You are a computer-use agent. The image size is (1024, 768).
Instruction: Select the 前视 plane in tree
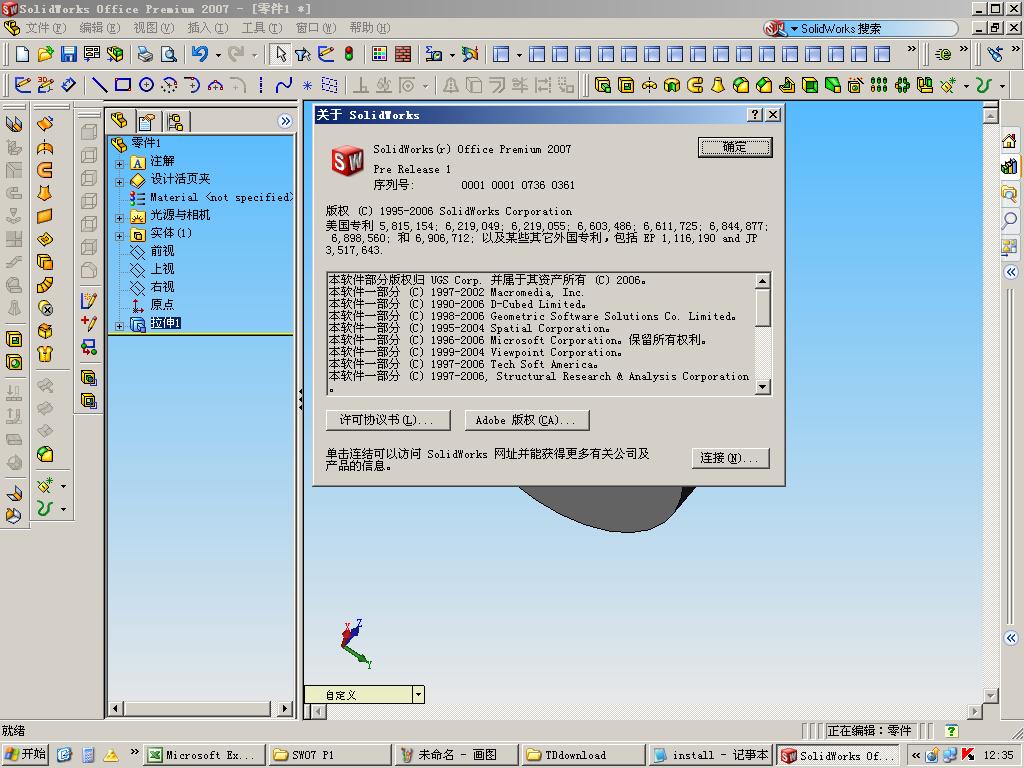[x=162, y=251]
